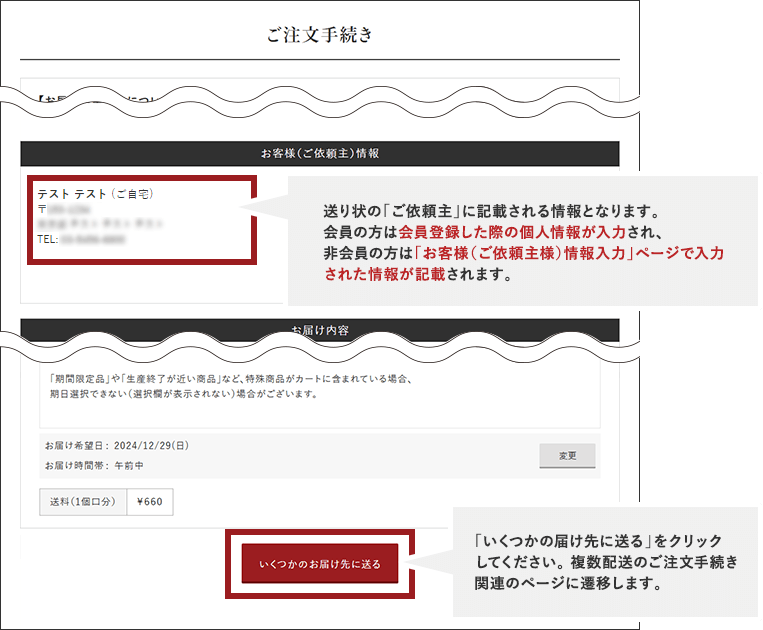
Task: Click red text 会員登録した際の個人情報が入力
Action: coord(489,233)
